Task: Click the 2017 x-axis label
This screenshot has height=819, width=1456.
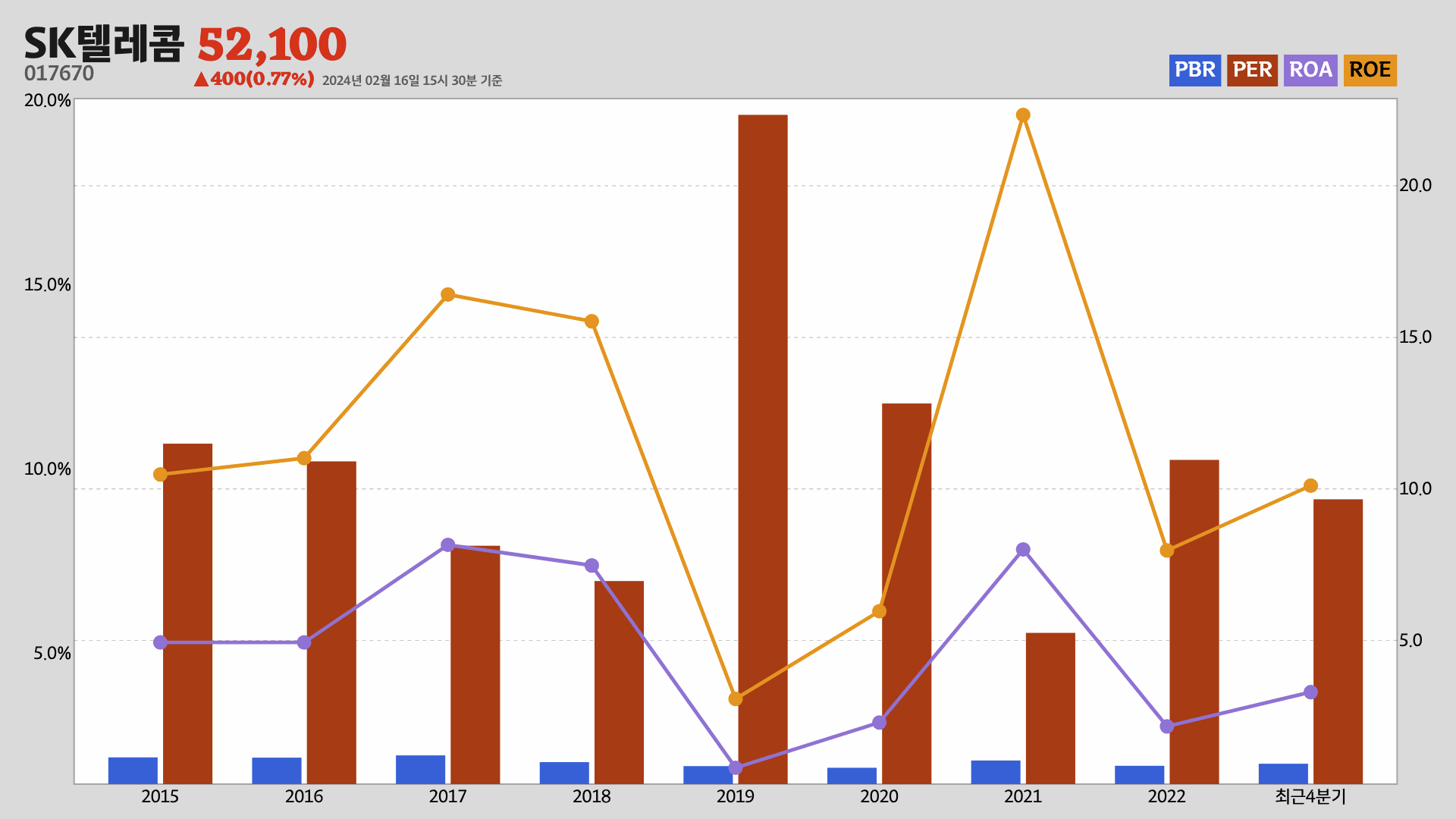Action: pyautogui.click(x=447, y=797)
